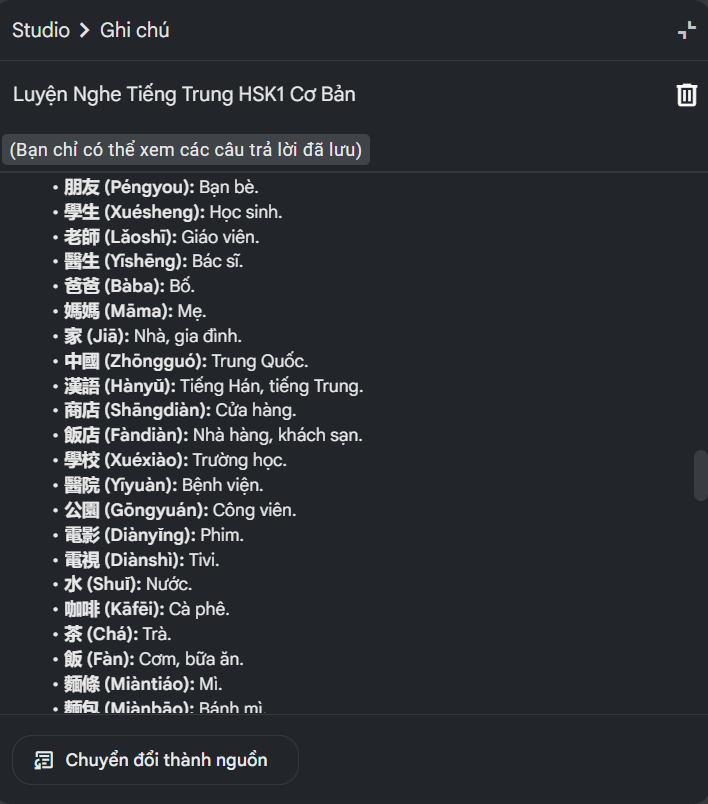This screenshot has width=708, height=804.
Task: Click the breadcrumb chevron arrow
Action: (85, 30)
